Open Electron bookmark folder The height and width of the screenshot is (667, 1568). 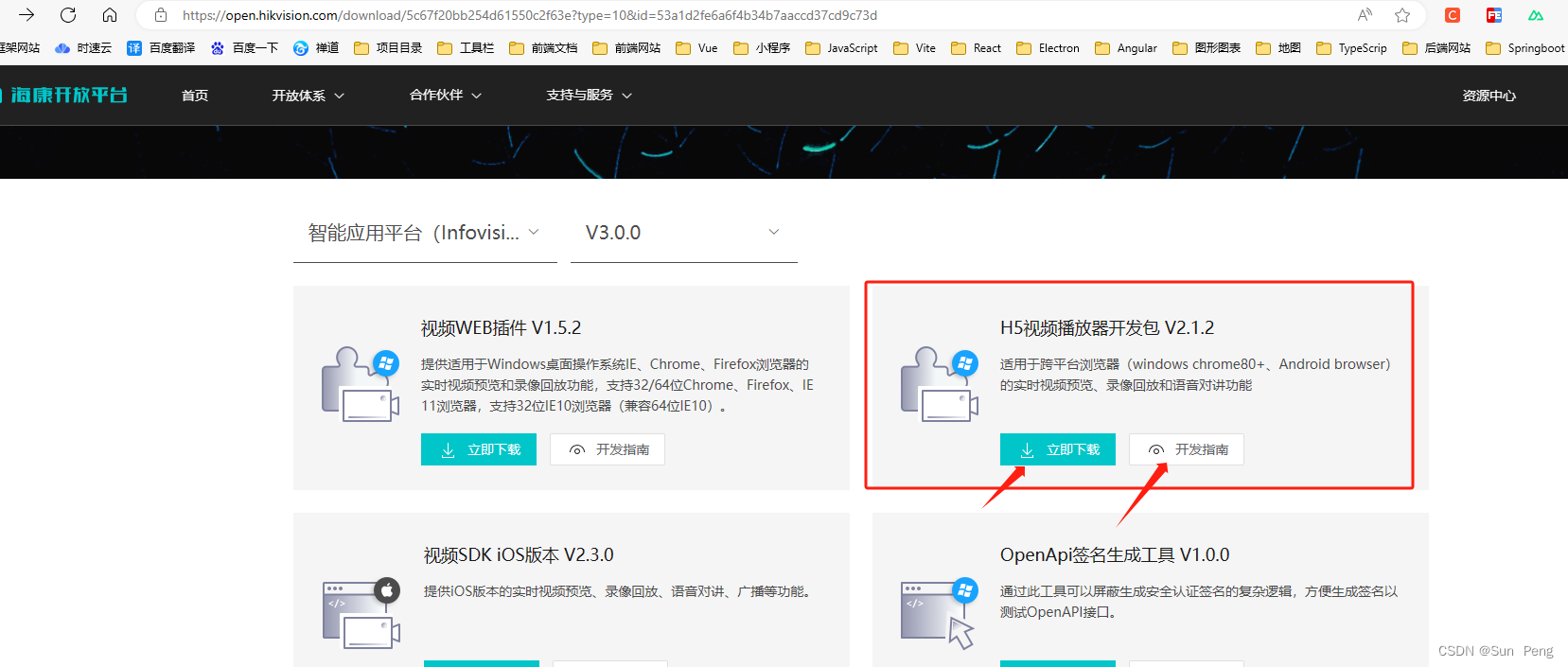click(x=1048, y=48)
